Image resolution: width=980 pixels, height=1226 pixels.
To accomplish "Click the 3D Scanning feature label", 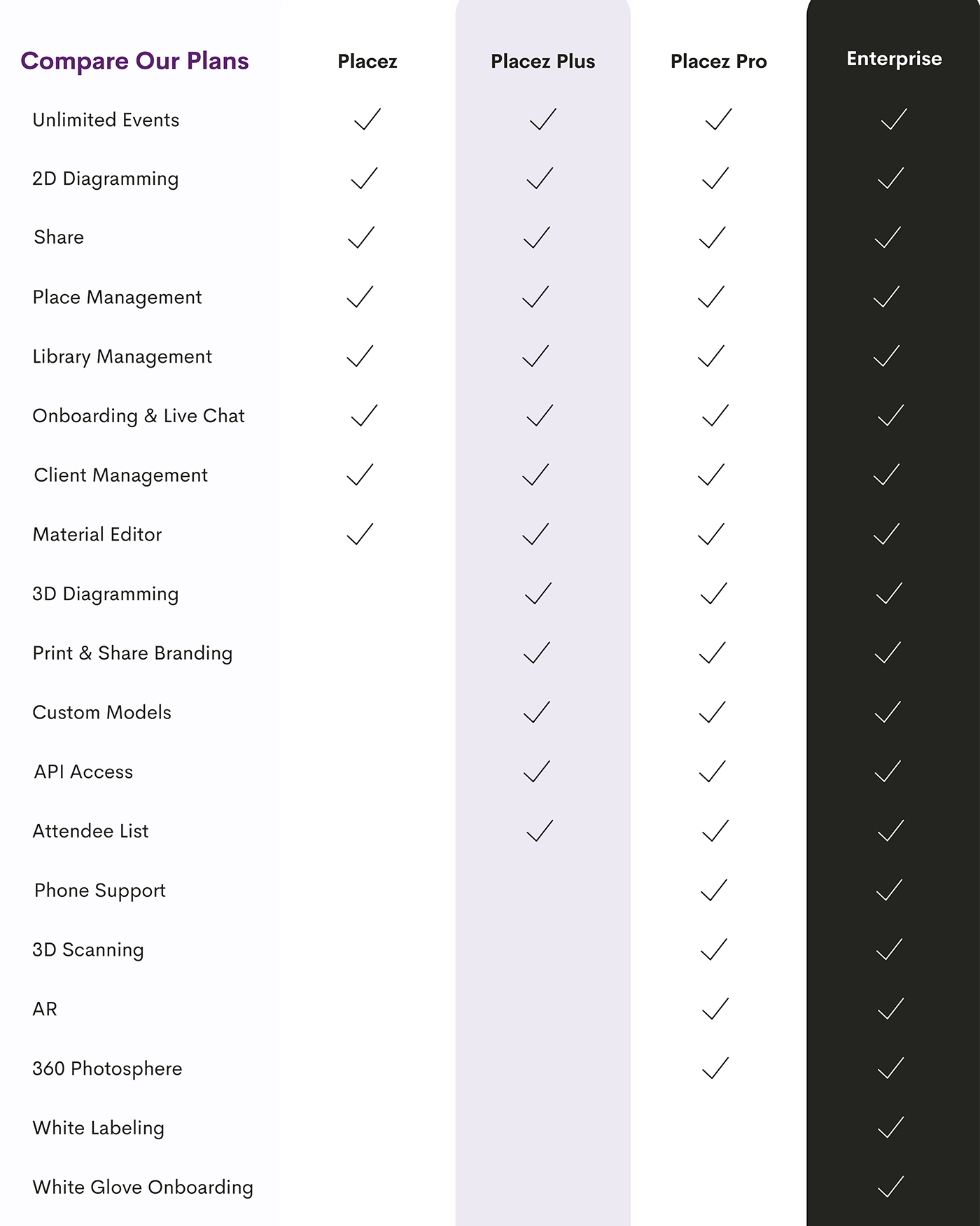I will [x=88, y=950].
